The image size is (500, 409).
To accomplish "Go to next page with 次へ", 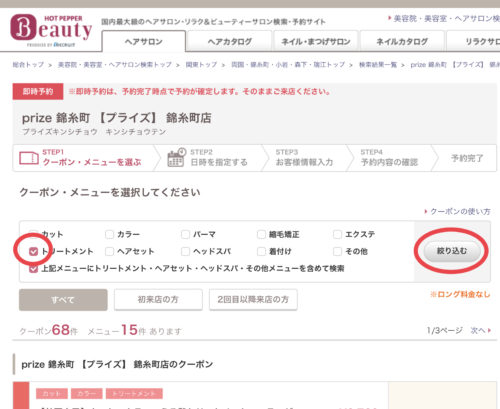I will pos(480,330).
